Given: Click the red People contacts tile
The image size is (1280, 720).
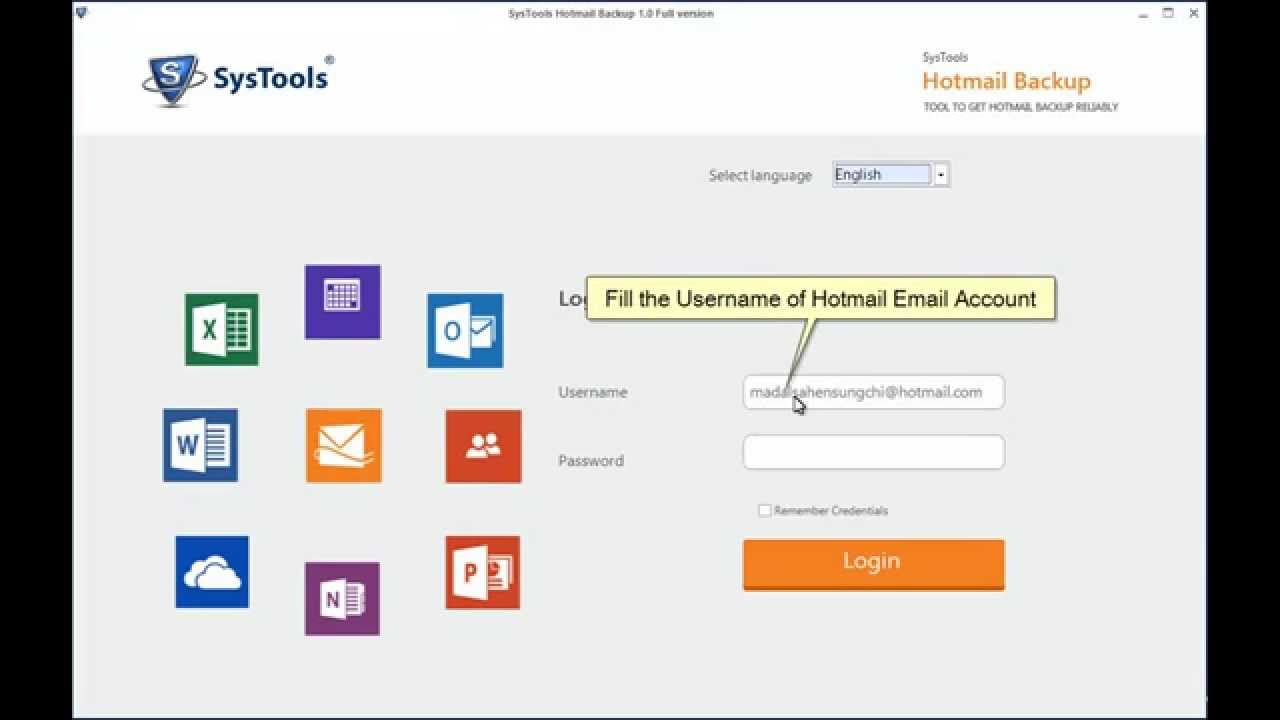Looking at the screenshot, I should click(483, 446).
